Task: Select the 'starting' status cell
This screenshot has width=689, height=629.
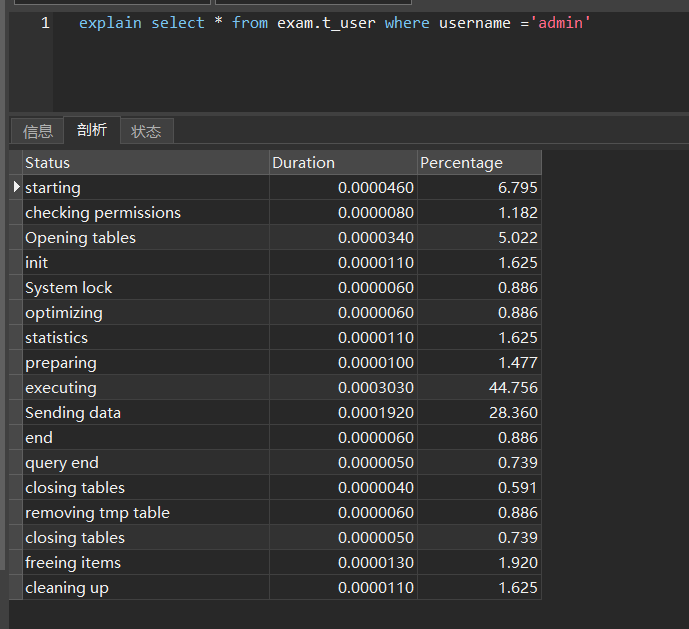Action: [x=145, y=188]
